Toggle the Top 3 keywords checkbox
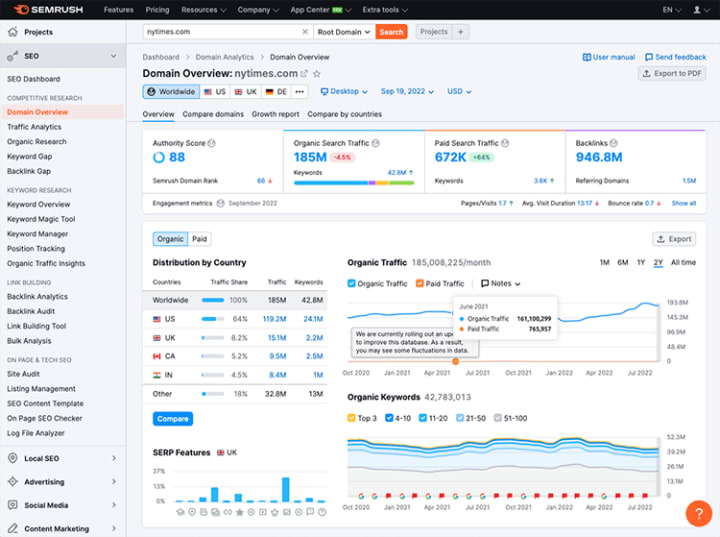 click(351, 418)
